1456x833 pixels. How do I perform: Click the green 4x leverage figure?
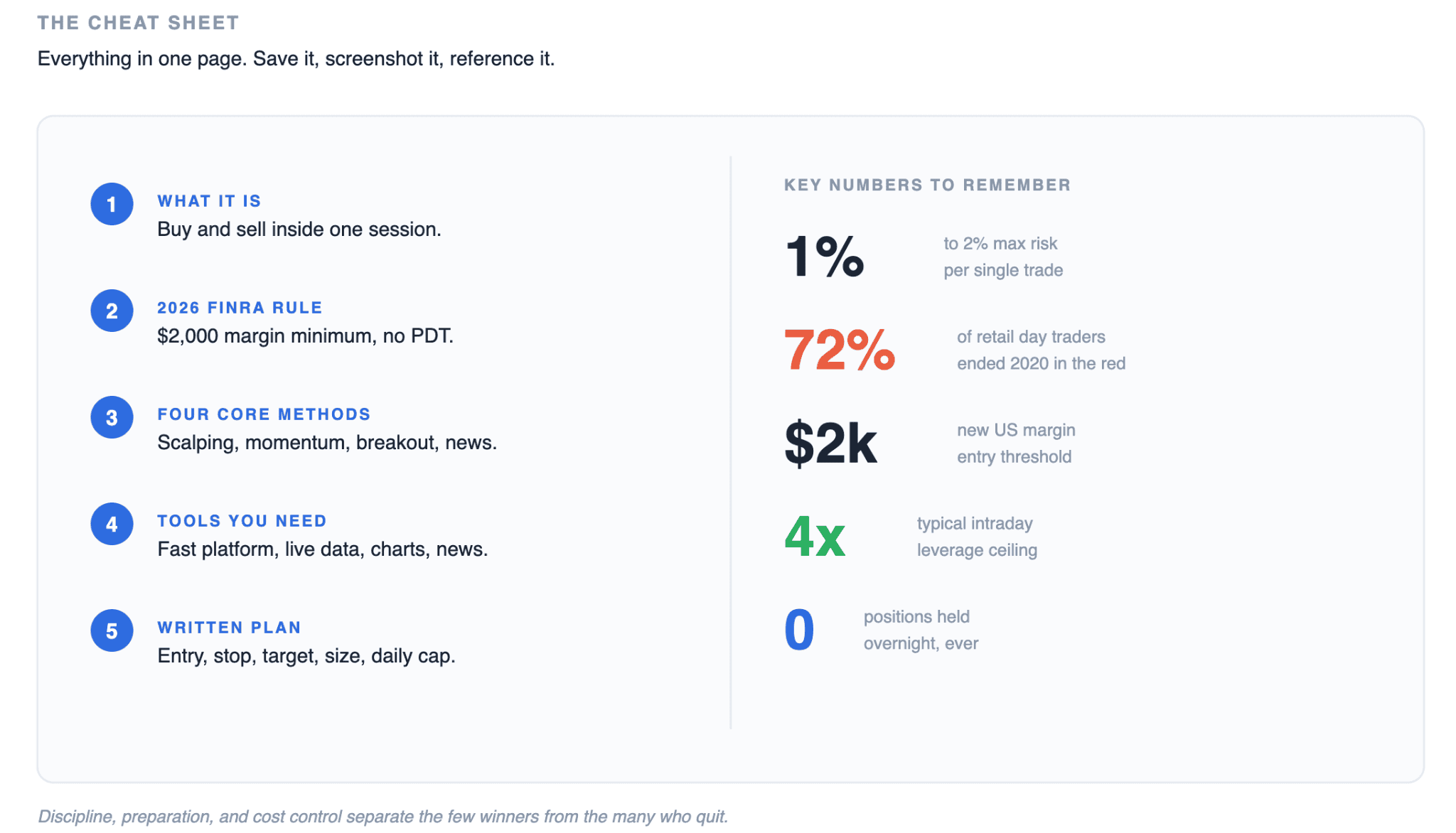tap(815, 537)
